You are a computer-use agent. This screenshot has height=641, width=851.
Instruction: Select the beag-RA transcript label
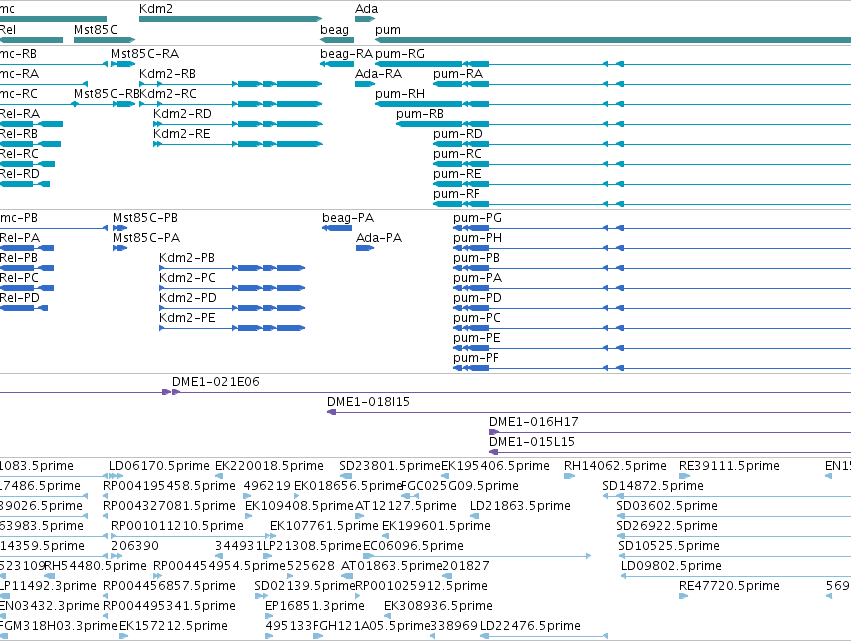click(346, 54)
